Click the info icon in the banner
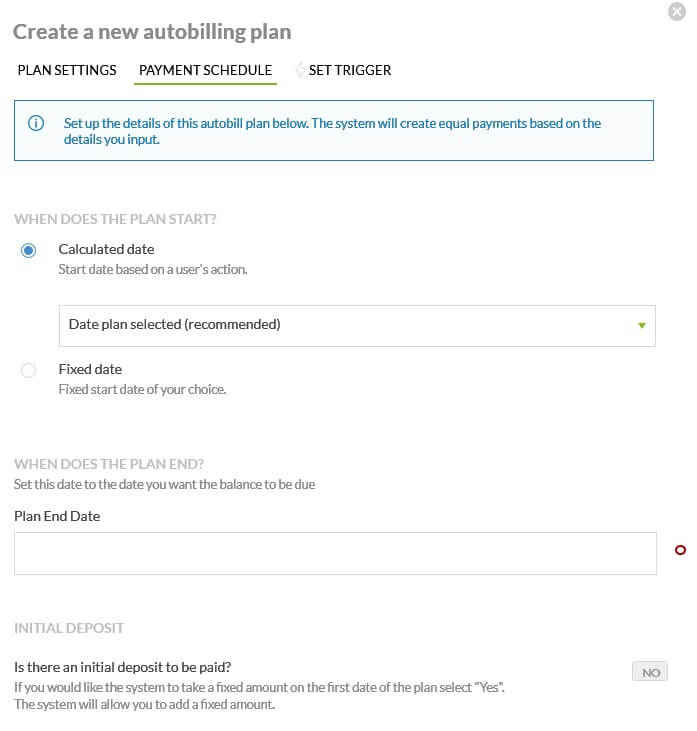Screen dimensions: 697x731 [36, 124]
